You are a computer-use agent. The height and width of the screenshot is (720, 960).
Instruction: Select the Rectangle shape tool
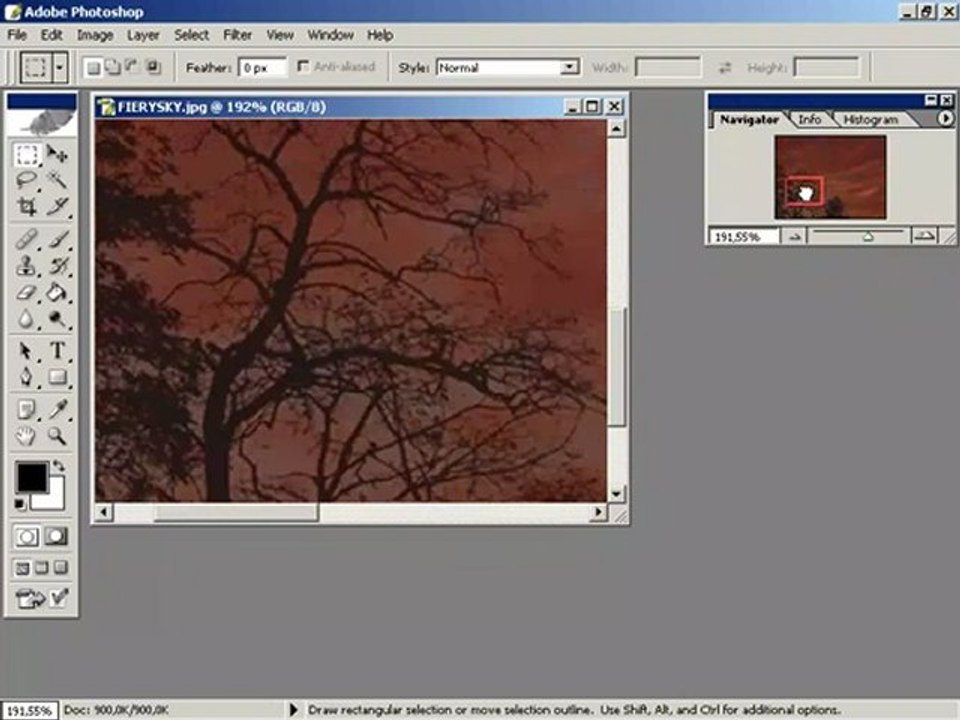tap(57, 377)
